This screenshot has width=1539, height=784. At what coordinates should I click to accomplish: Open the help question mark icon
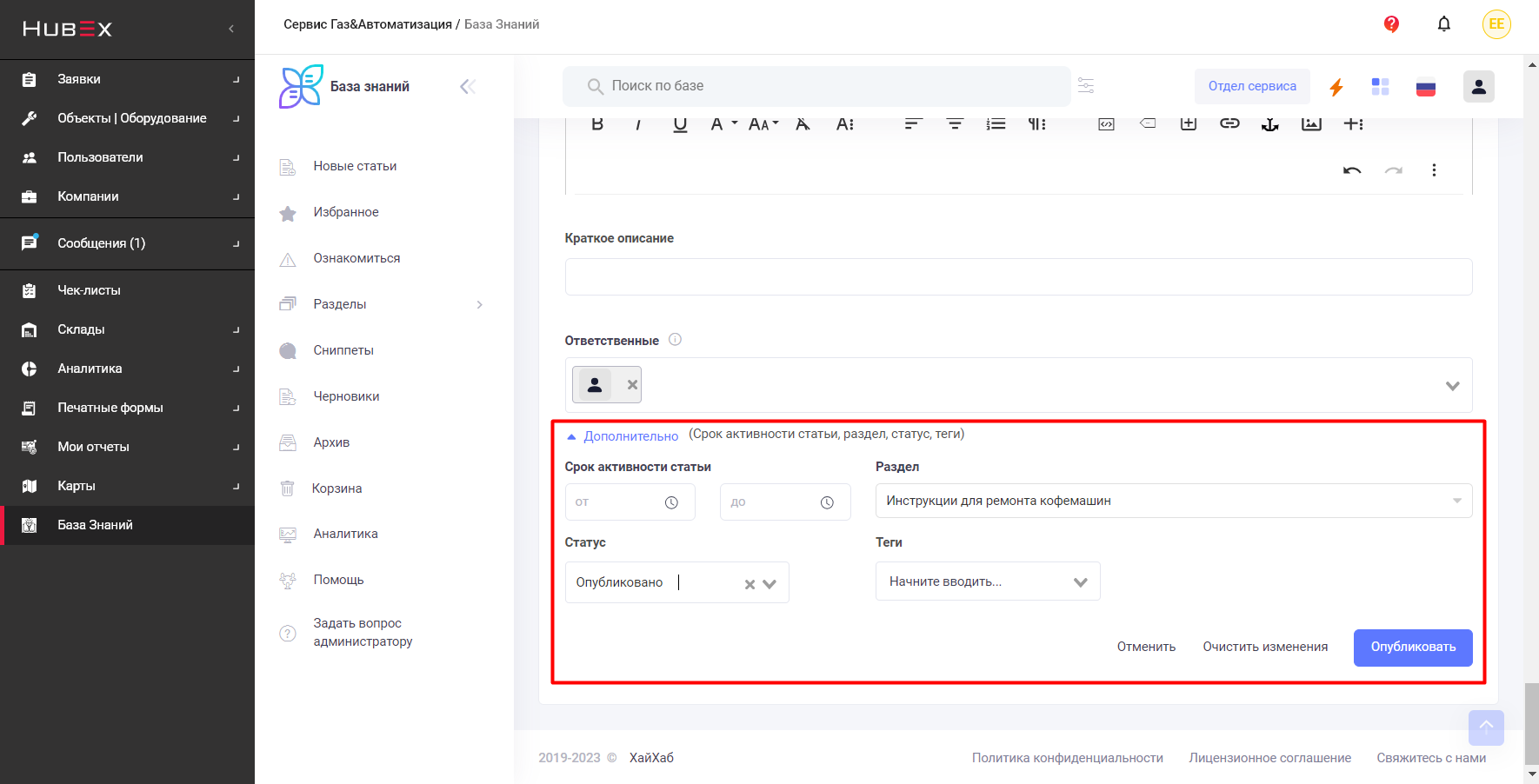point(1391,24)
